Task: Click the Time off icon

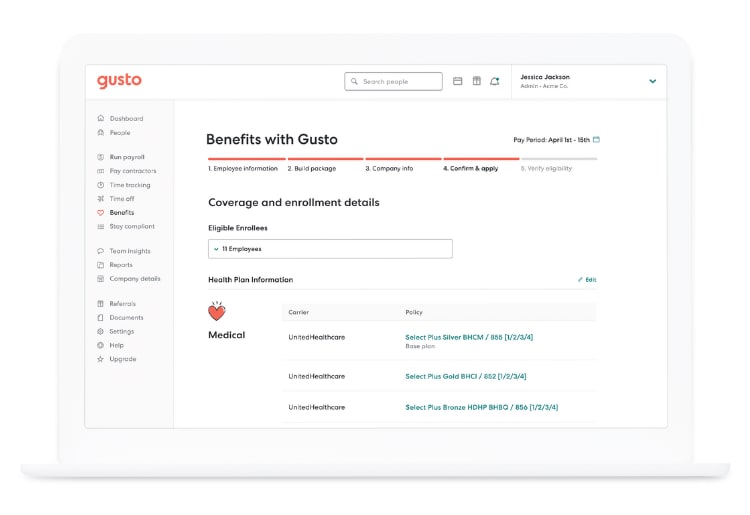Action: pos(100,198)
